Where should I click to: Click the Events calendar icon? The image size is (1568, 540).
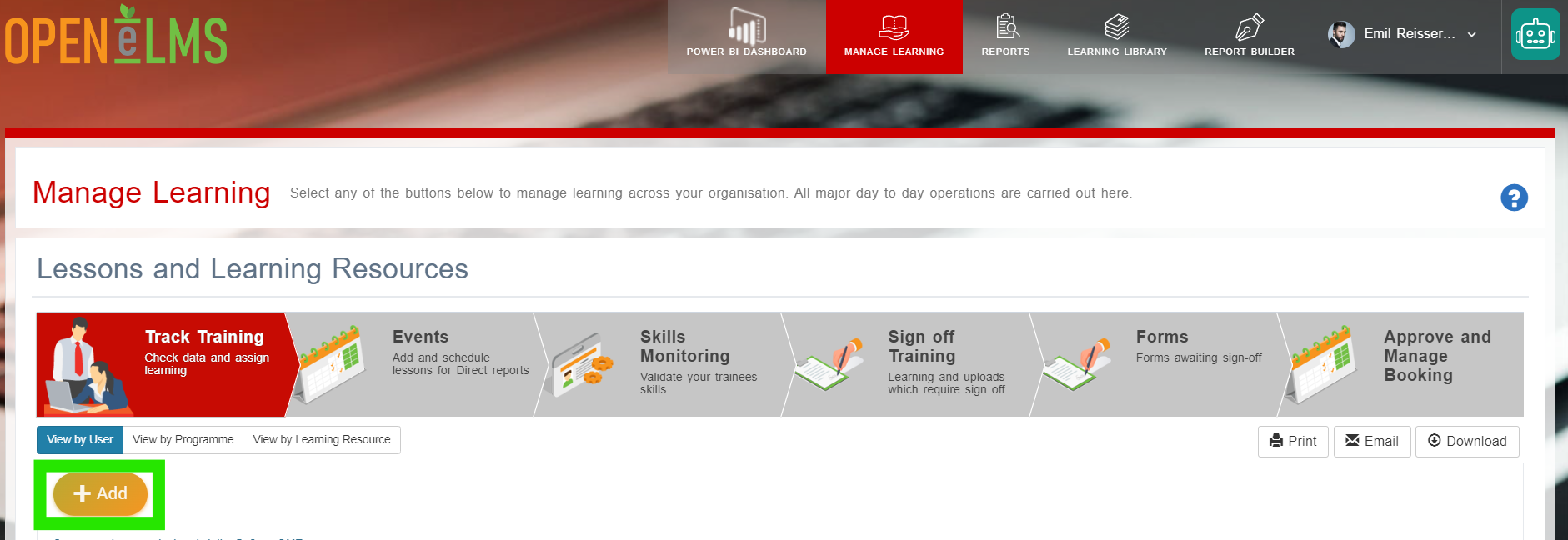pyautogui.click(x=332, y=365)
